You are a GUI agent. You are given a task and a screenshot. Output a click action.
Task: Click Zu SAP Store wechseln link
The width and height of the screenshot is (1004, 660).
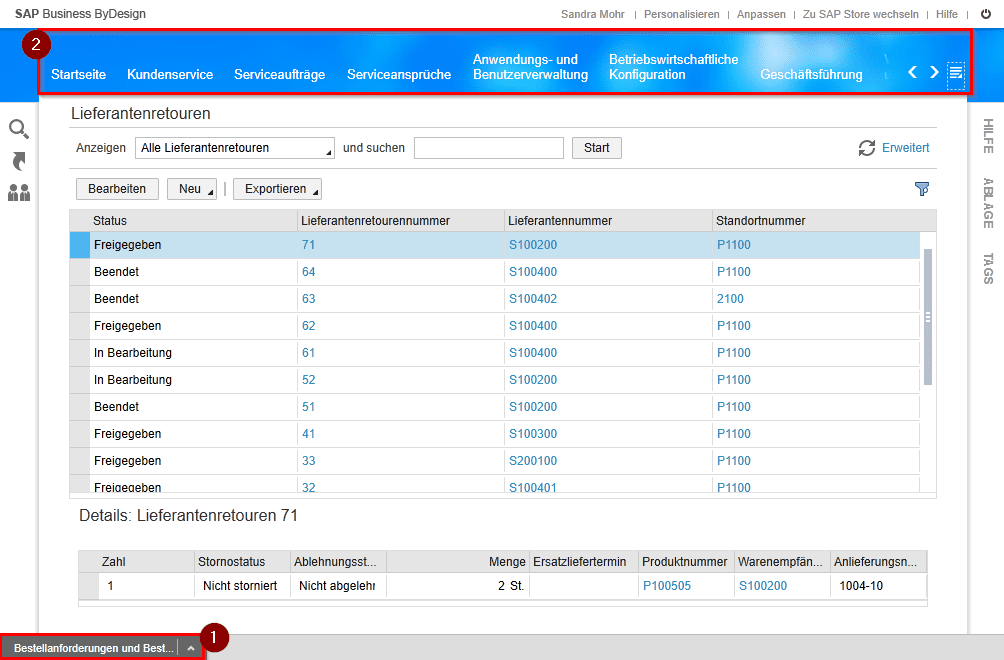[x=860, y=14]
